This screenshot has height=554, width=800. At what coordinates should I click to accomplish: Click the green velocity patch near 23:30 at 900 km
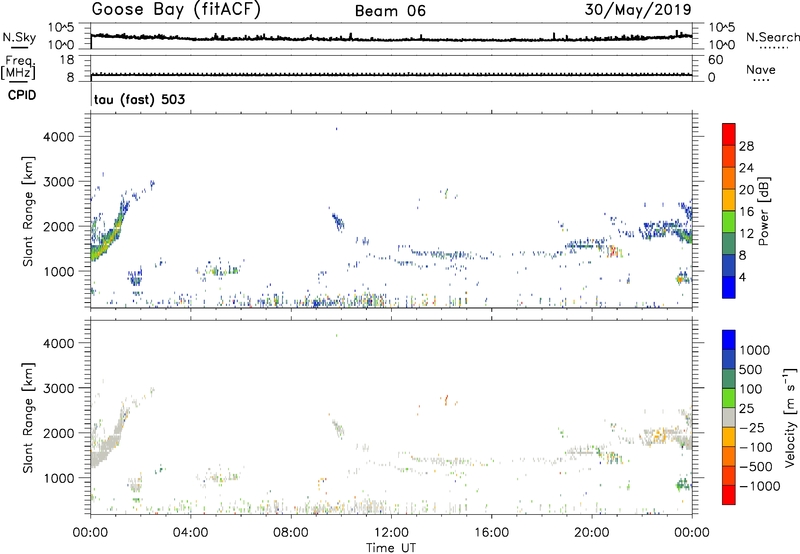click(682, 484)
